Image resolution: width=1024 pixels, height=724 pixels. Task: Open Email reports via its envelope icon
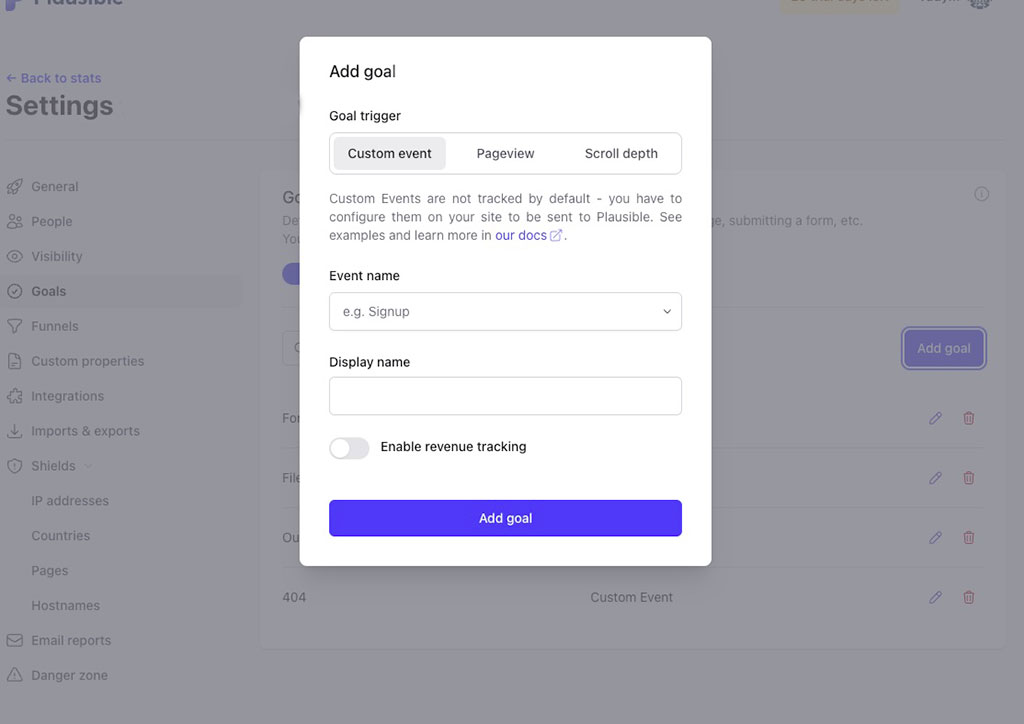pyautogui.click(x=16, y=640)
